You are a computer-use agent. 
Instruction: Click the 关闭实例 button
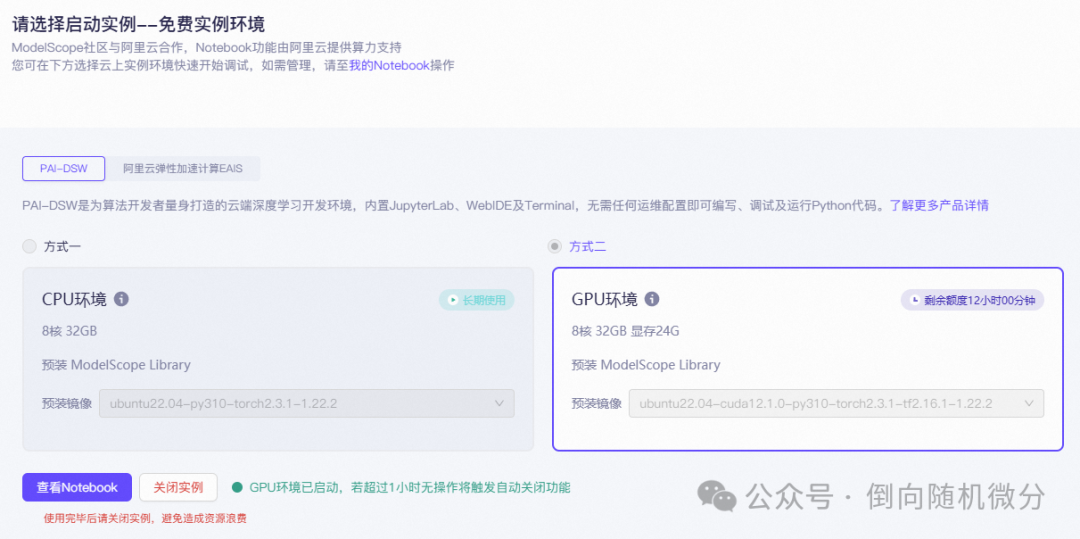[x=178, y=487]
